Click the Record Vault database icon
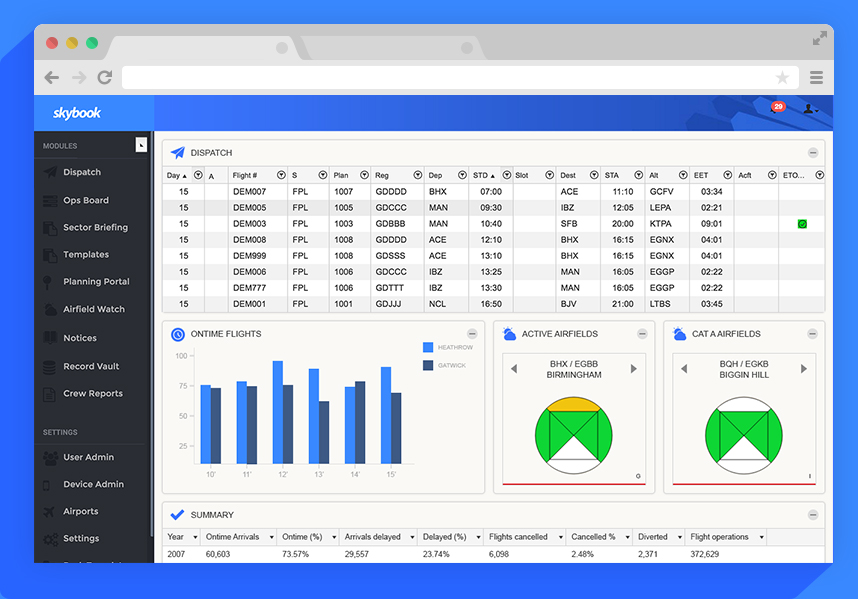 pos(49,367)
